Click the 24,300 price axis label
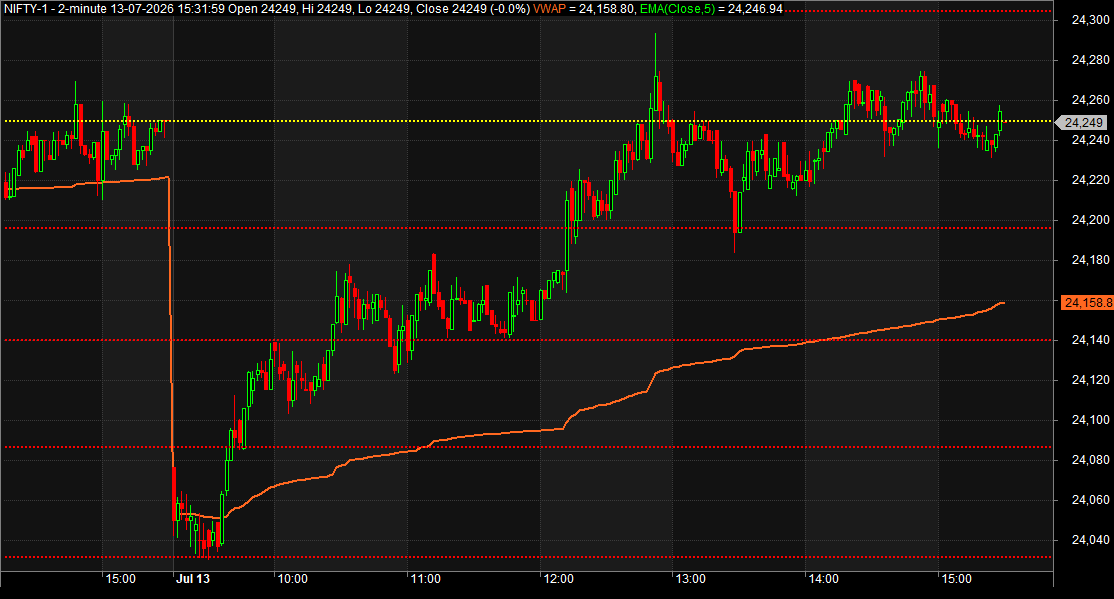The height and width of the screenshot is (599, 1114). (x=1090, y=20)
